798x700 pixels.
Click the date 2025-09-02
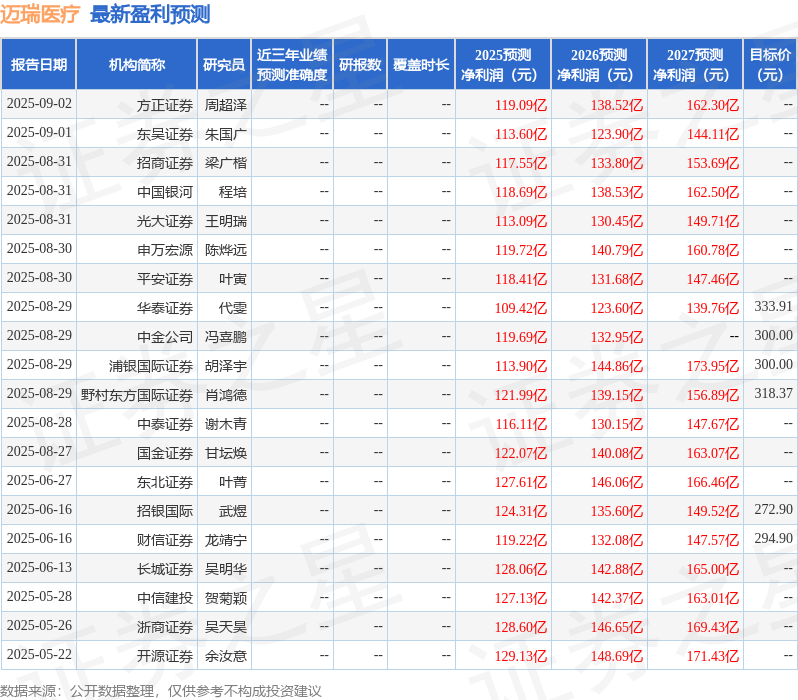click(x=39, y=104)
